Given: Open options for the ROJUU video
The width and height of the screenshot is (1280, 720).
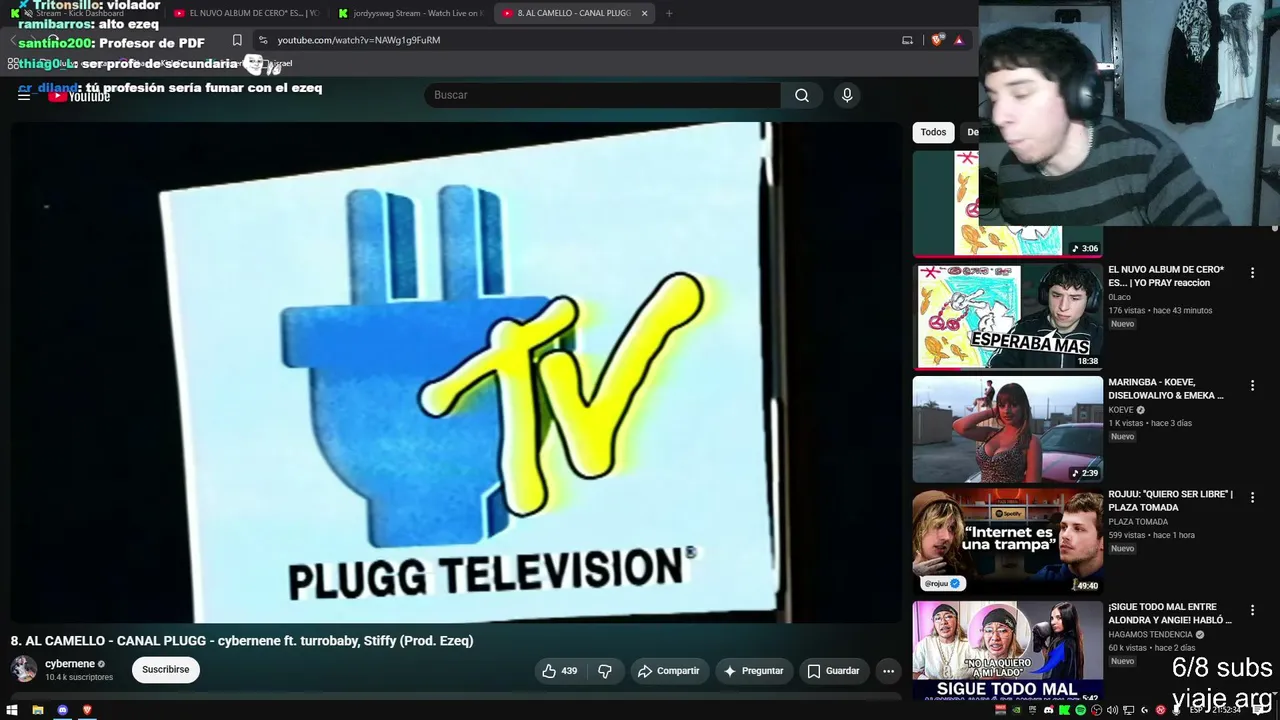Looking at the screenshot, I should point(1252,498).
